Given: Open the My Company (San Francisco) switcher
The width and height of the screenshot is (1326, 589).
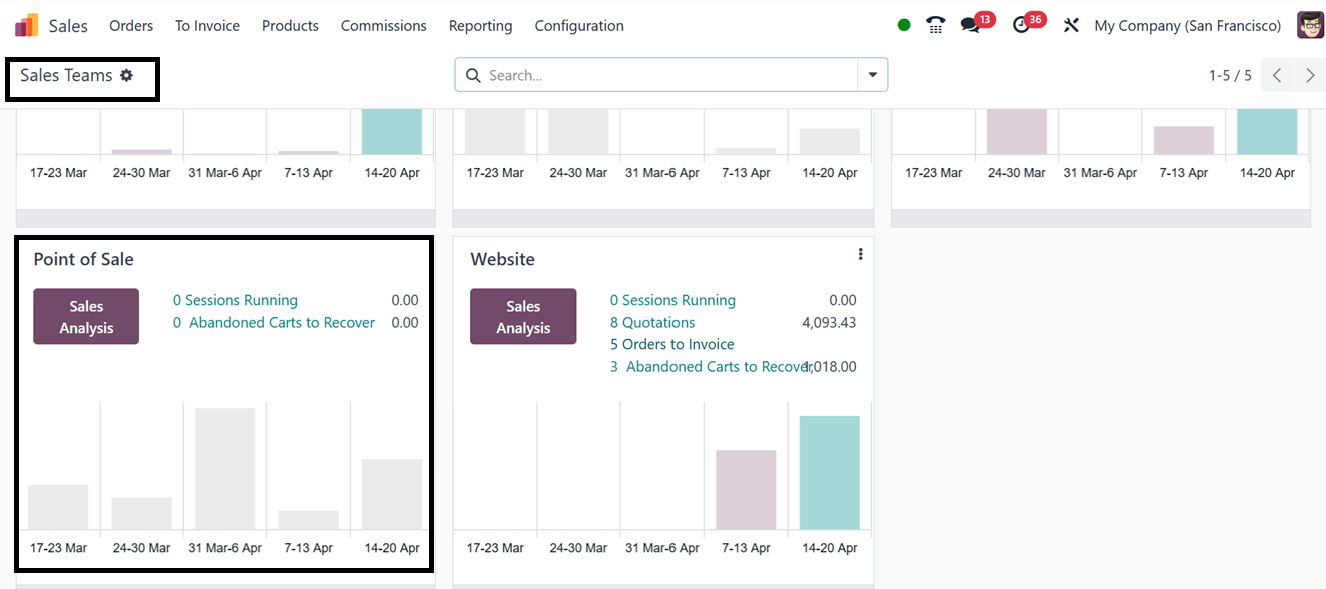Looking at the screenshot, I should click(1187, 26).
